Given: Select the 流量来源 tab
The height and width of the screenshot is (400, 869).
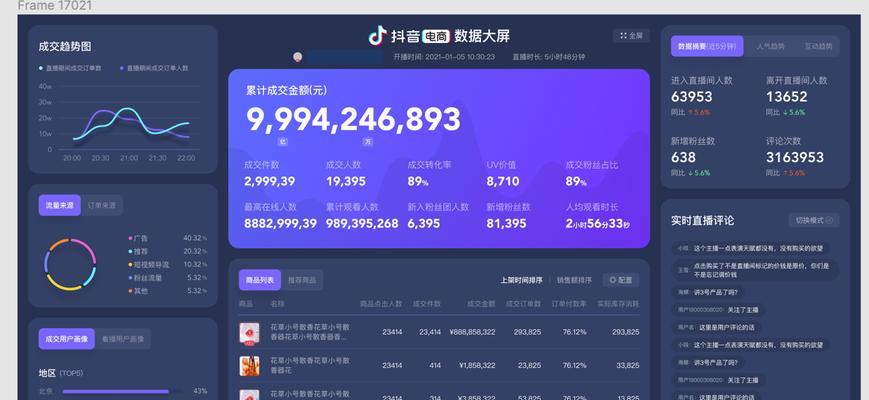Looking at the screenshot, I should pos(59,206).
